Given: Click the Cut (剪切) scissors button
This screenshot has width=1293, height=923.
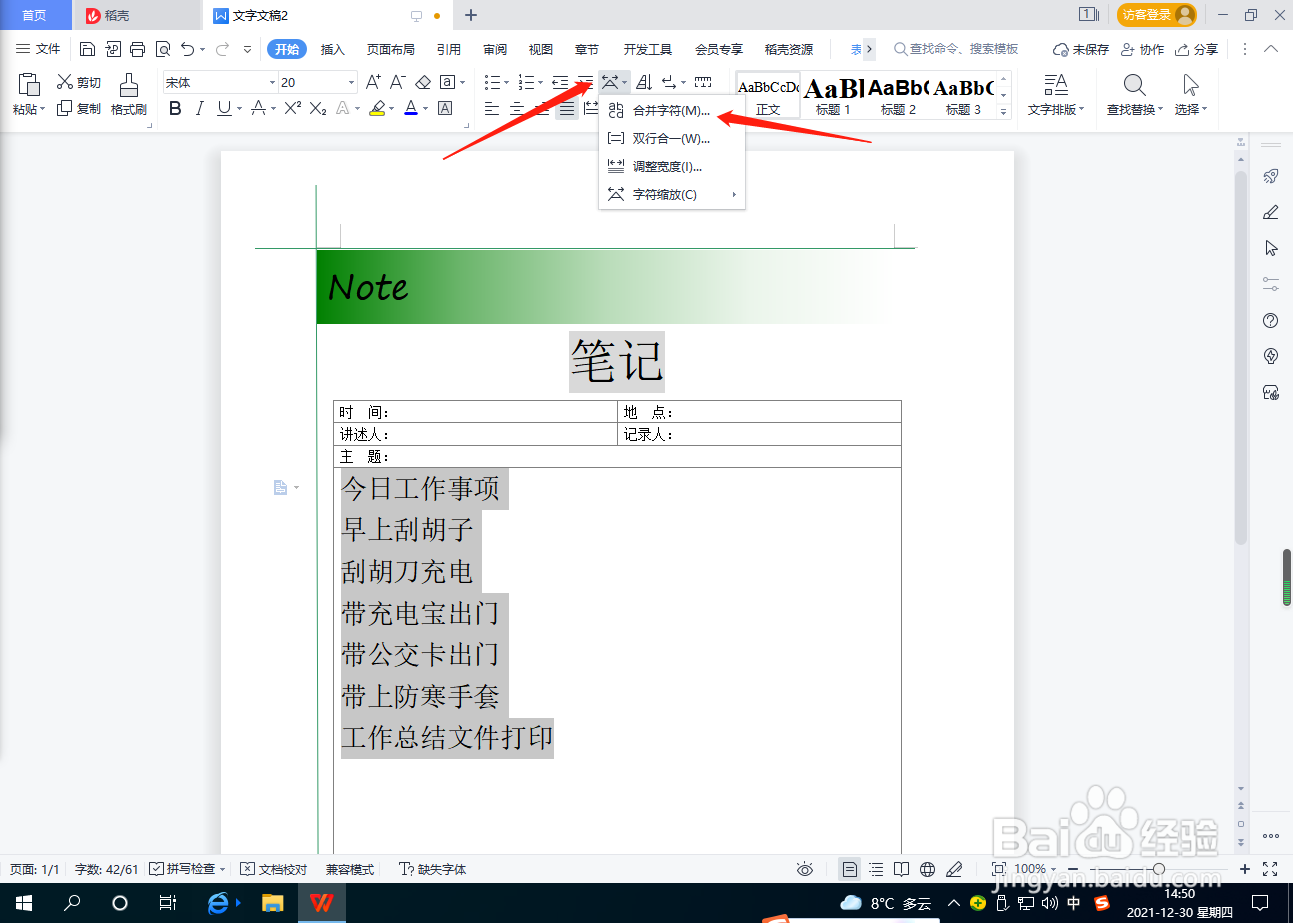Looking at the screenshot, I should [78, 82].
